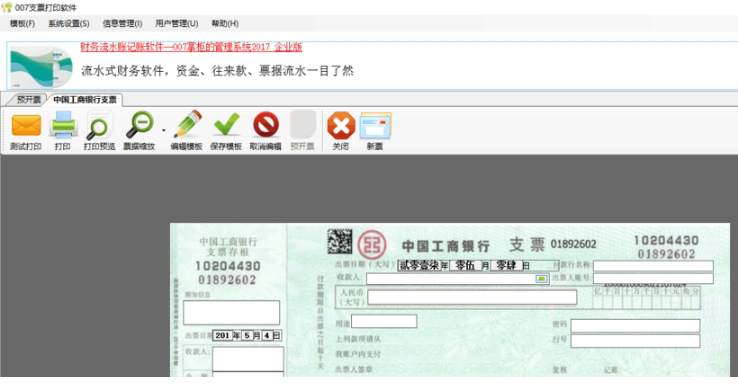Open the 用户管理(U) menu

[x=176, y=24]
